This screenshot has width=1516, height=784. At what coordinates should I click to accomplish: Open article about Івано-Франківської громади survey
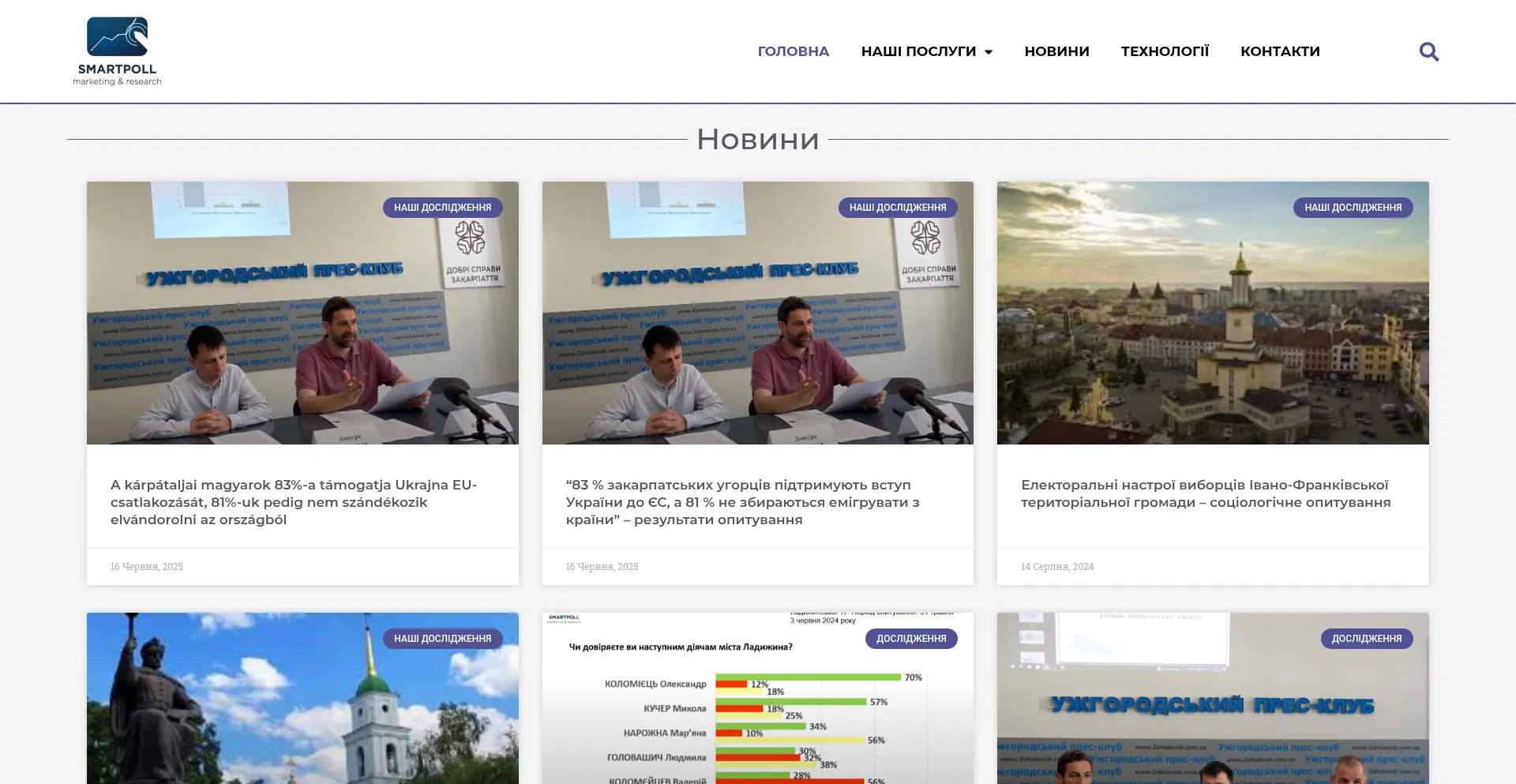click(x=1206, y=493)
